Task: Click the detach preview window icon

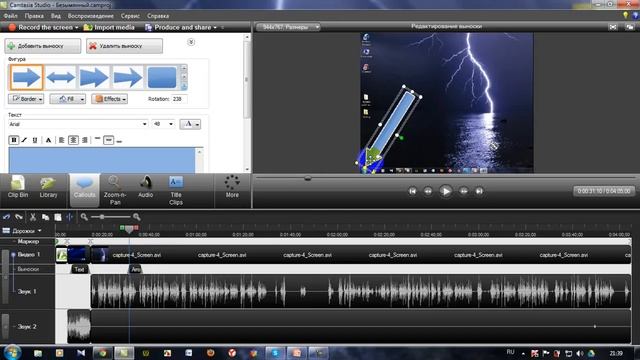Action: tap(629, 27)
